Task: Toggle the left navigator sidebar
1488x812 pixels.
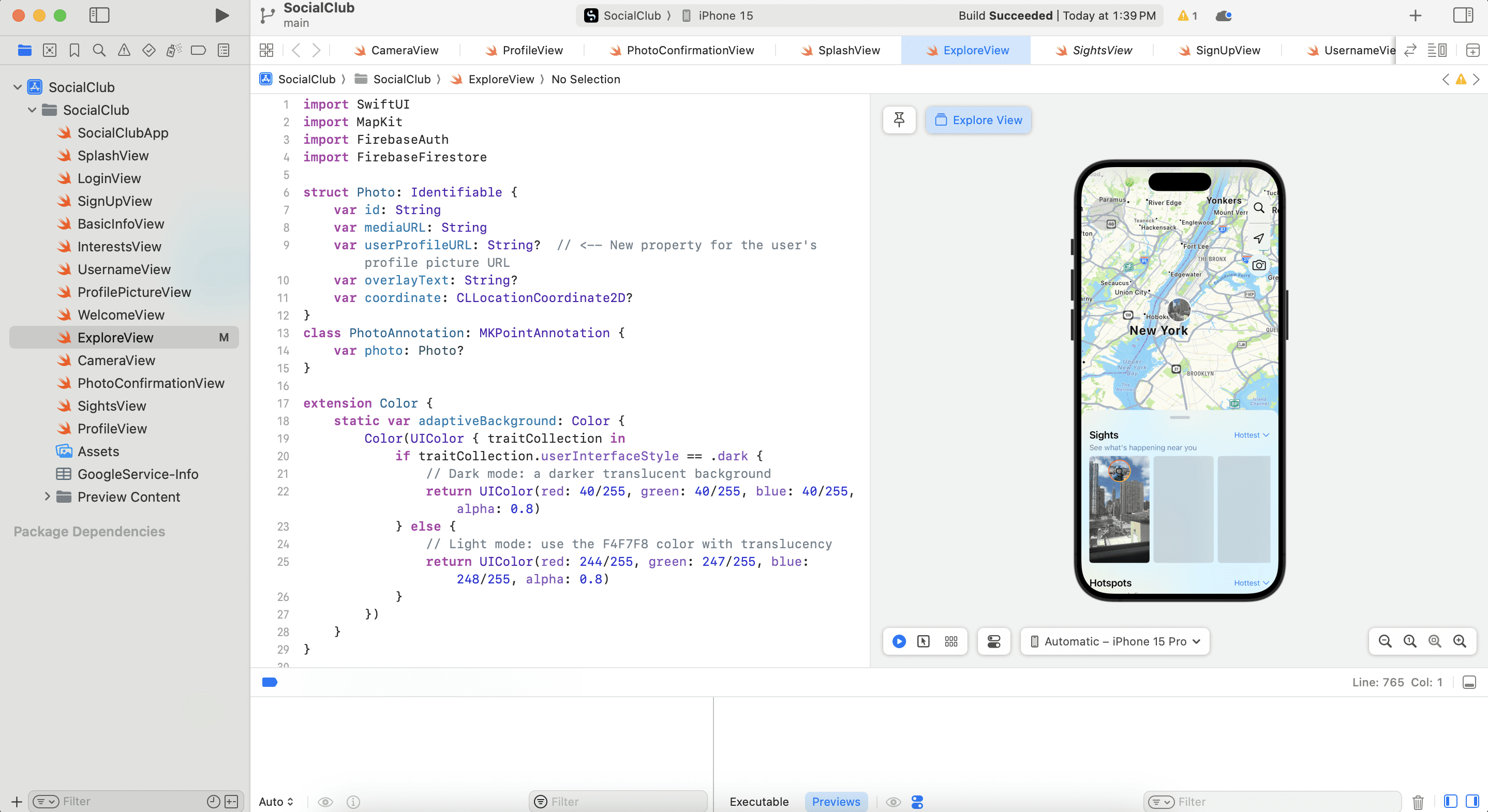Action: [99, 16]
